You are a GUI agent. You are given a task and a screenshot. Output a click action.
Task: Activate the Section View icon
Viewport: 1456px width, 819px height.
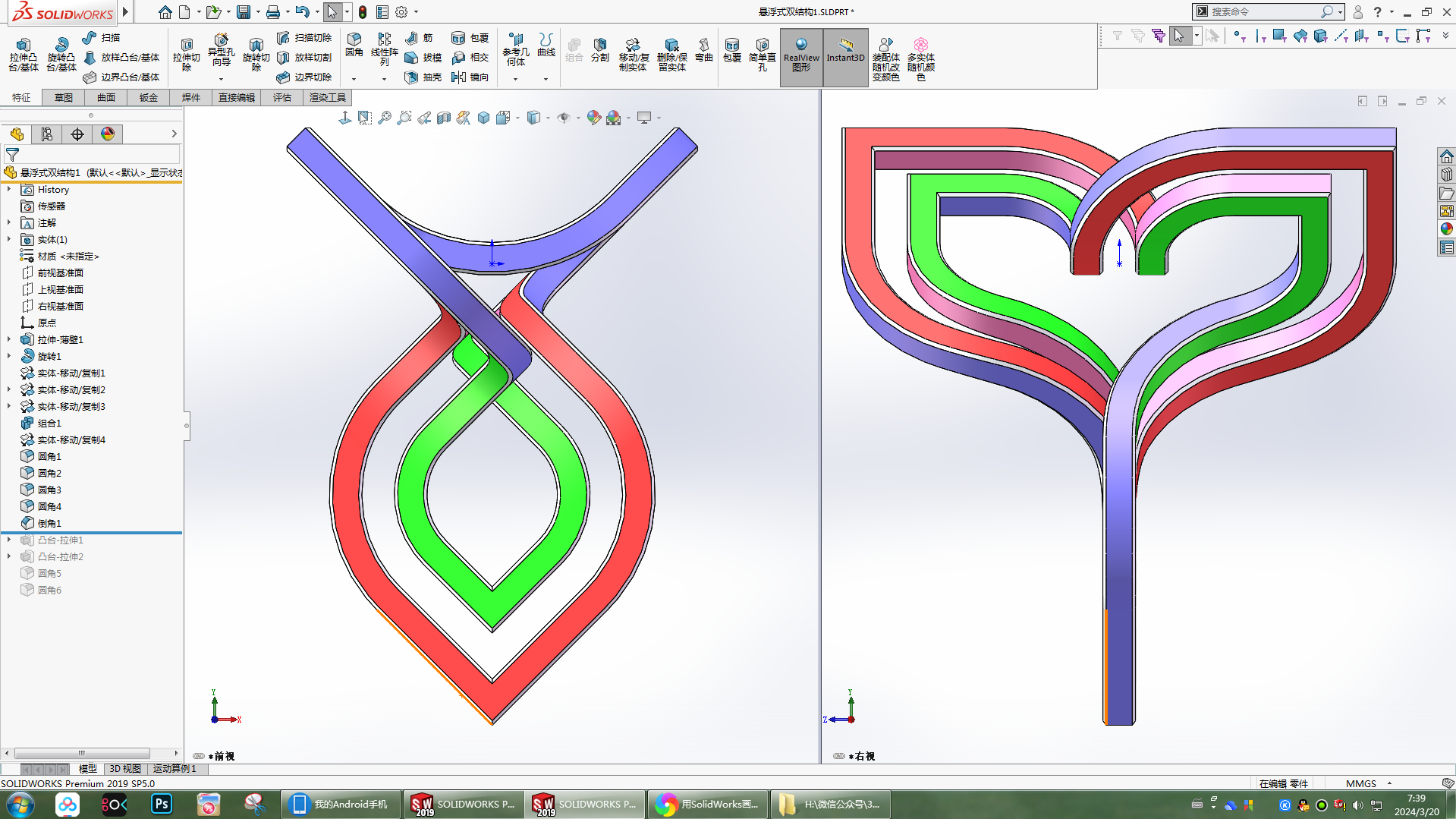coord(444,118)
